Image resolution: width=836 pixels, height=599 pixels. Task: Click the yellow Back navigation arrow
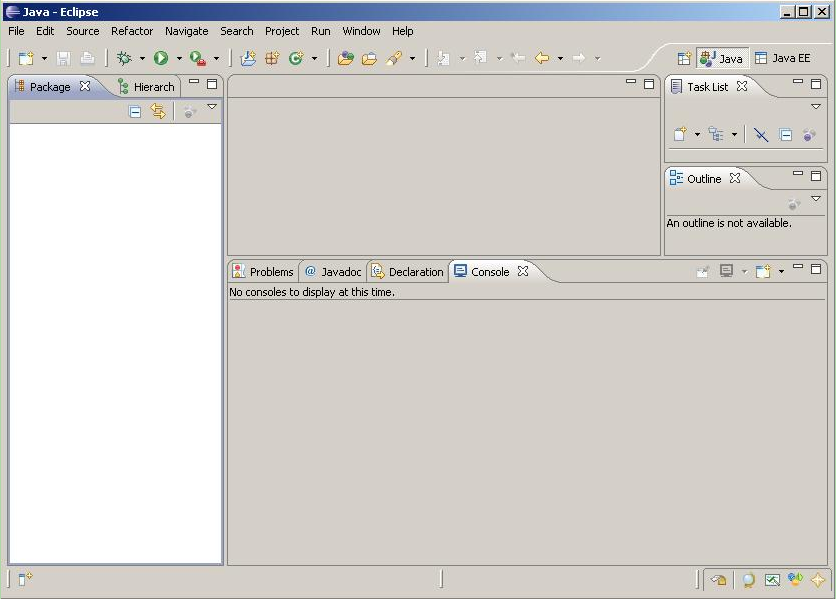542,58
